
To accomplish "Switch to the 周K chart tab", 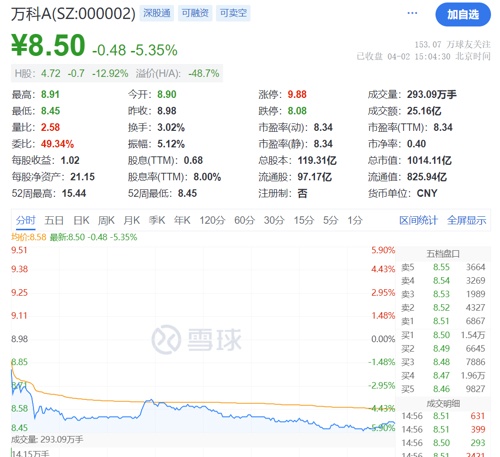I will tap(106, 220).
